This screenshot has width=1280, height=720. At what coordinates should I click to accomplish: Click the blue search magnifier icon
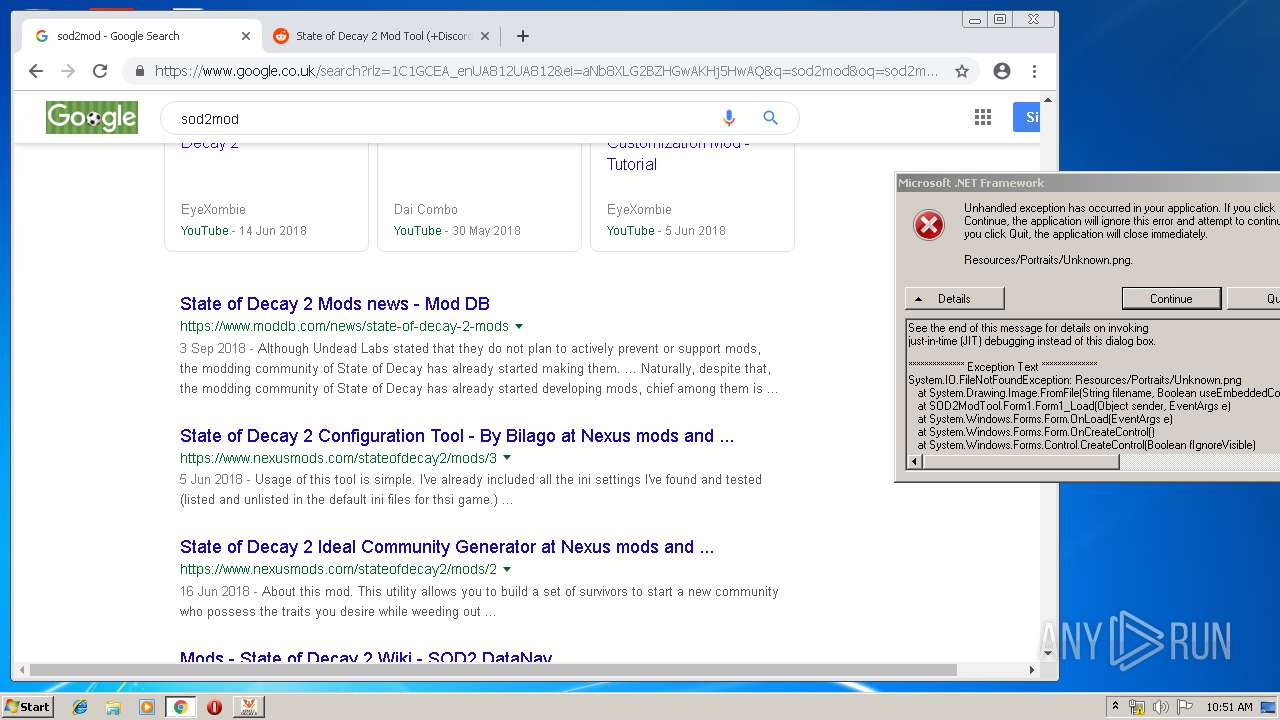tap(770, 118)
